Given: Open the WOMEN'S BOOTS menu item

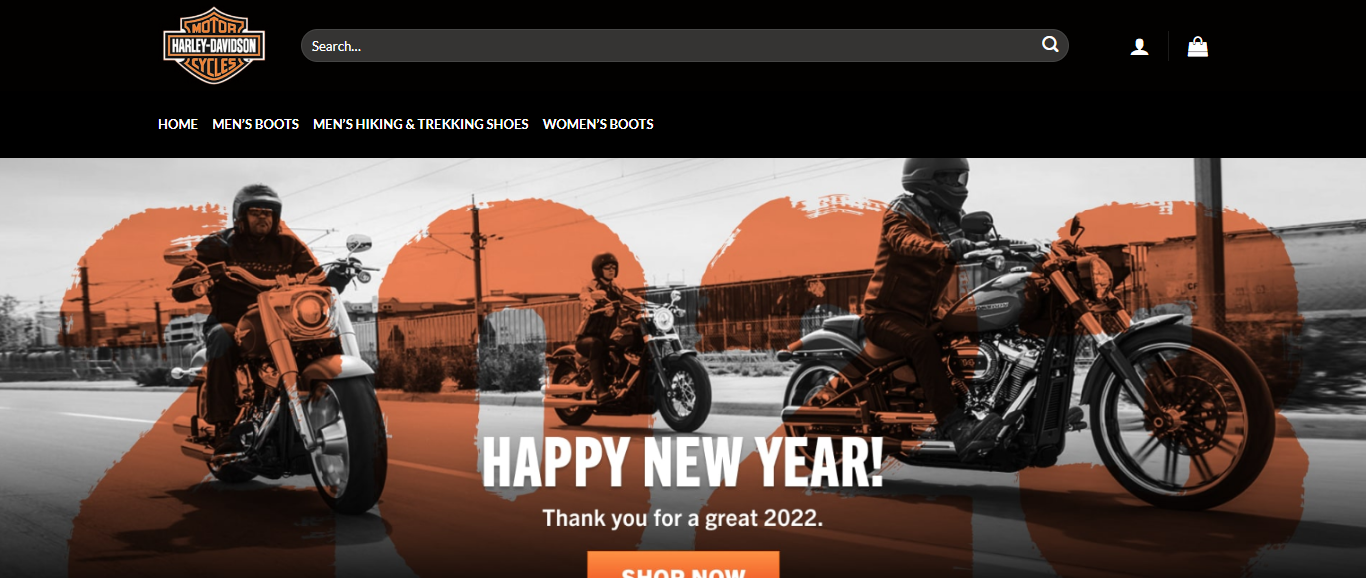Looking at the screenshot, I should (598, 124).
